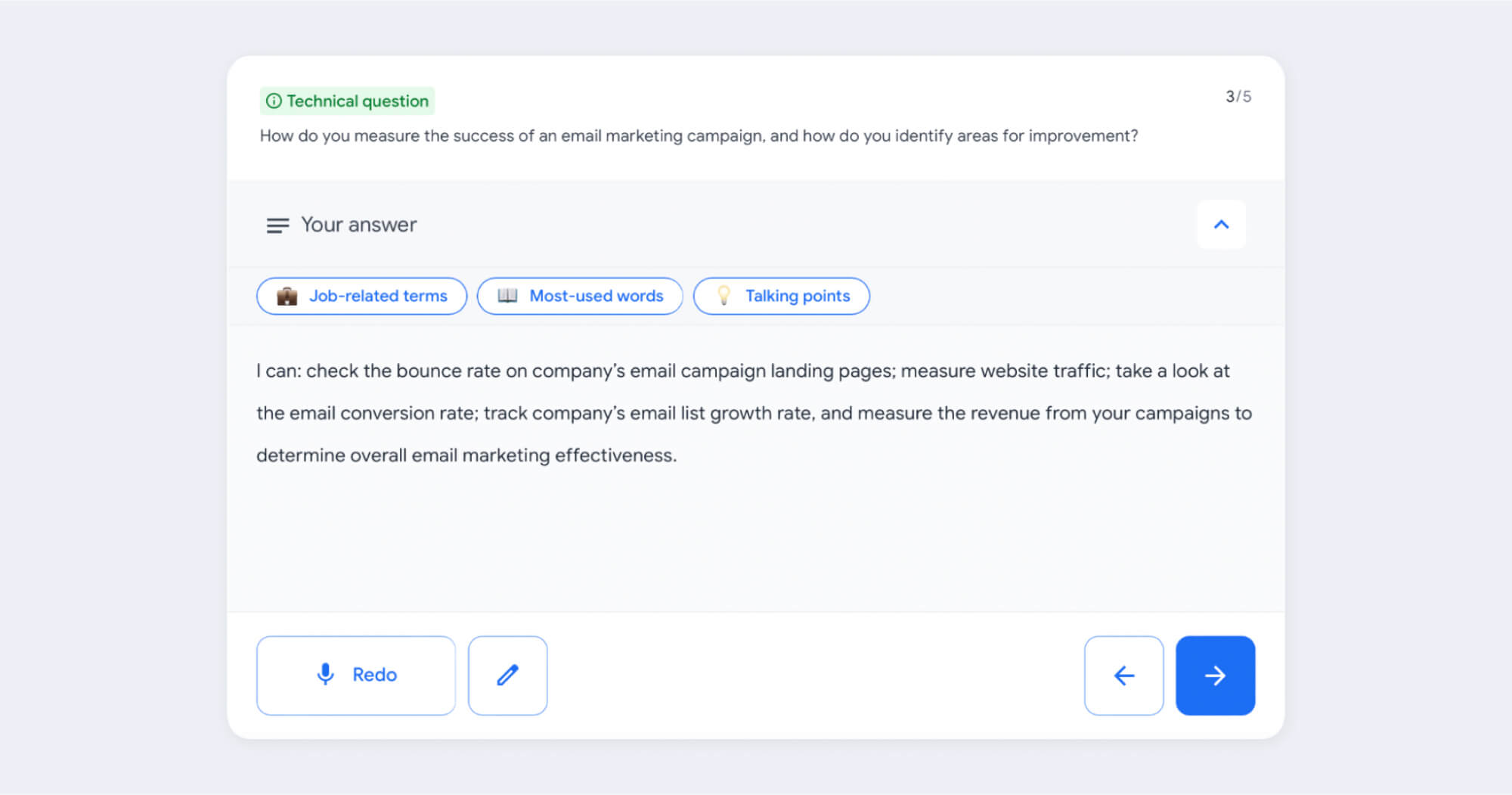Click the lightbulb icon for talking points
The width and height of the screenshot is (1512, 795).
click(723, 296)
